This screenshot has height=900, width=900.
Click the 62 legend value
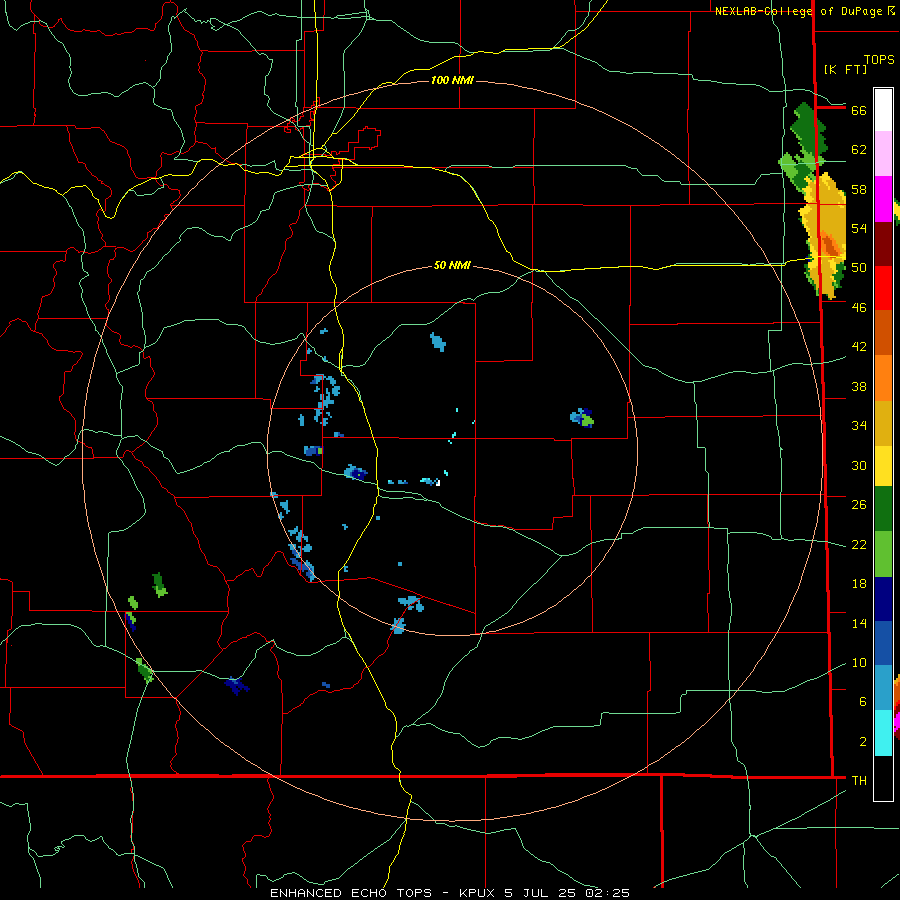pos(859,150)
